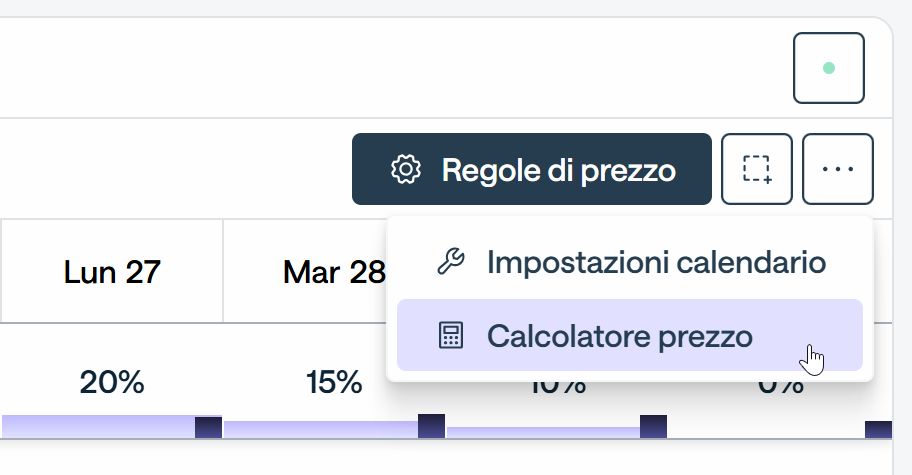The height and width of the screenshot is (475, 912).
Task: Click the gear icon in Regole di prezzo
Action: [x=405, y=169]
